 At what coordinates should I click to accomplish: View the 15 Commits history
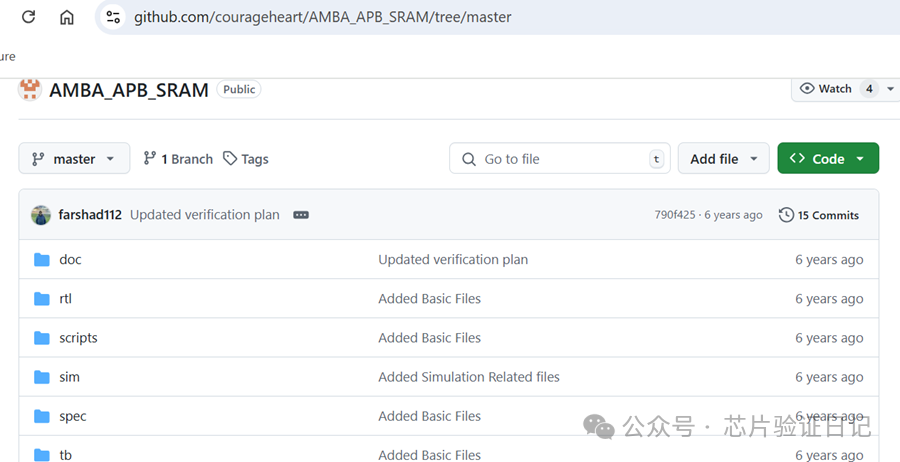(819, 215)
